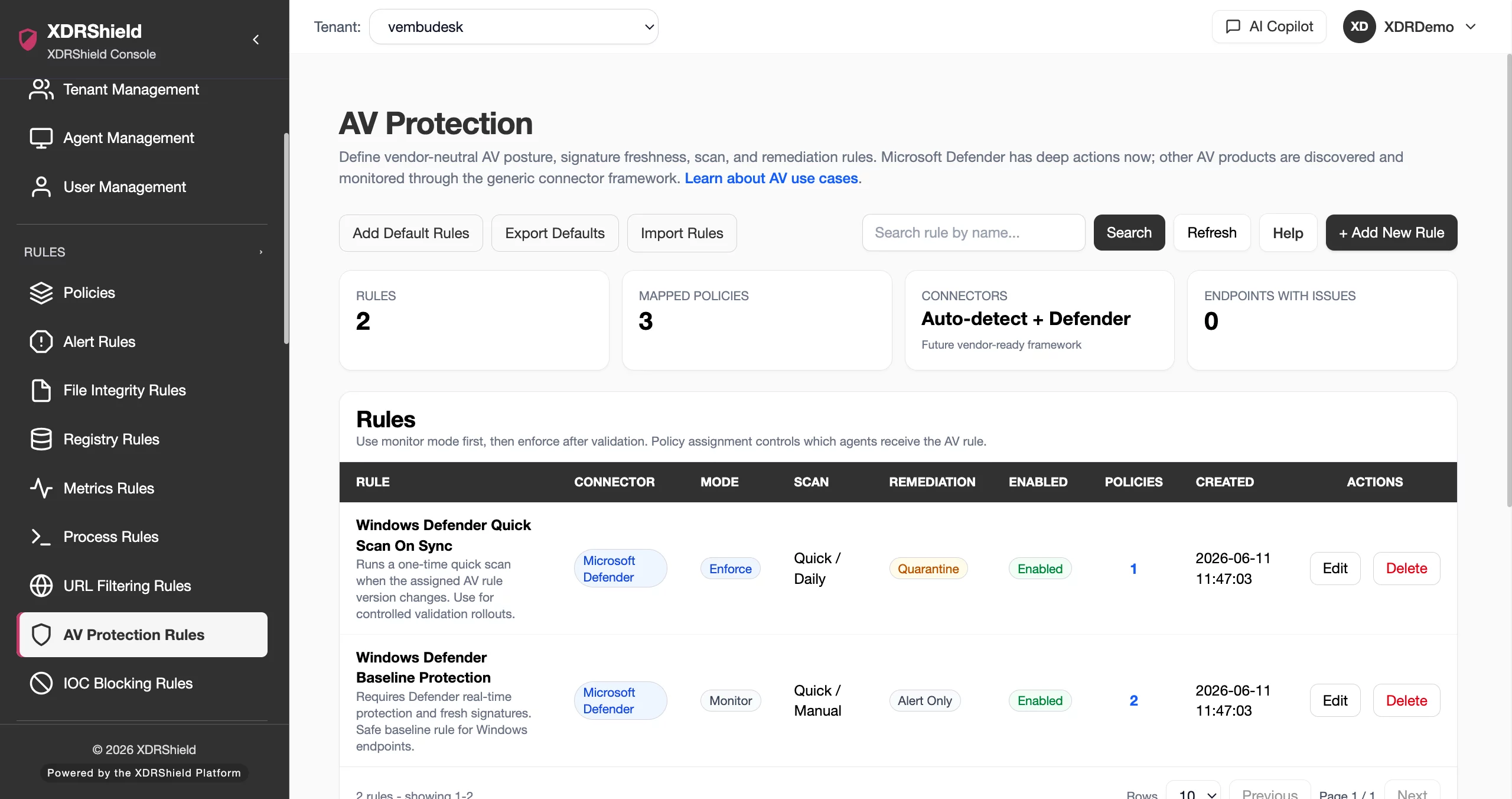Screen dimensions: 1512x799
Task: Go to IOC Blocking Rules label
Action: tap(128, 683)
